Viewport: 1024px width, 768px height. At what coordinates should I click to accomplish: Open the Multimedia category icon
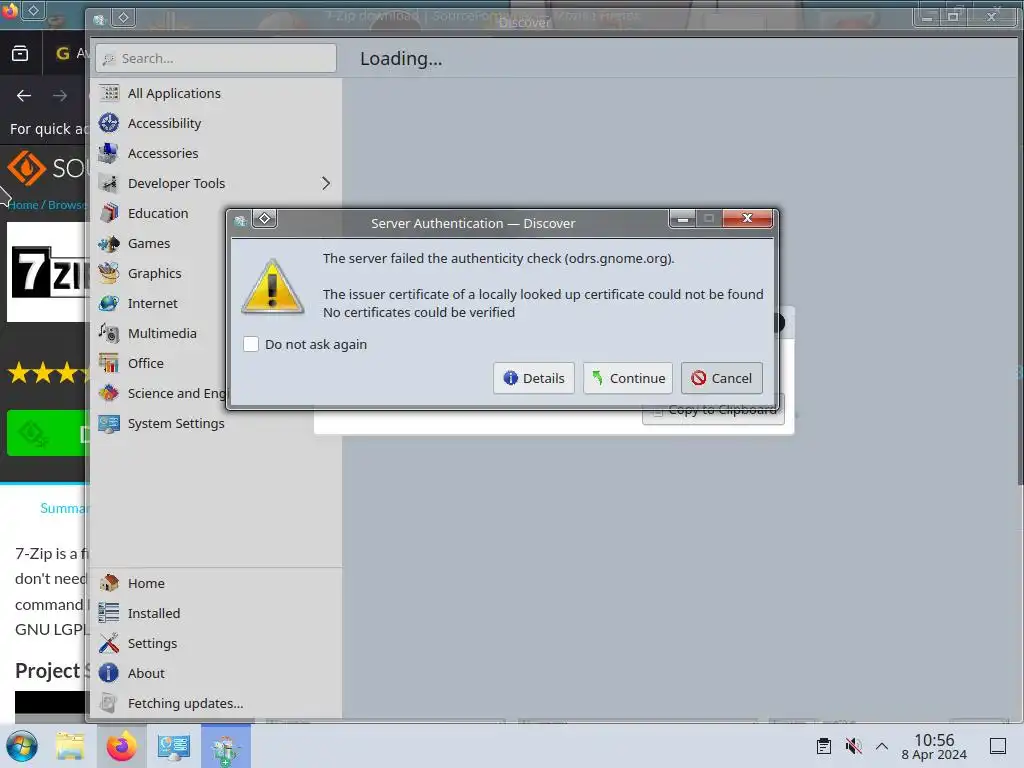tap(109, 334)
